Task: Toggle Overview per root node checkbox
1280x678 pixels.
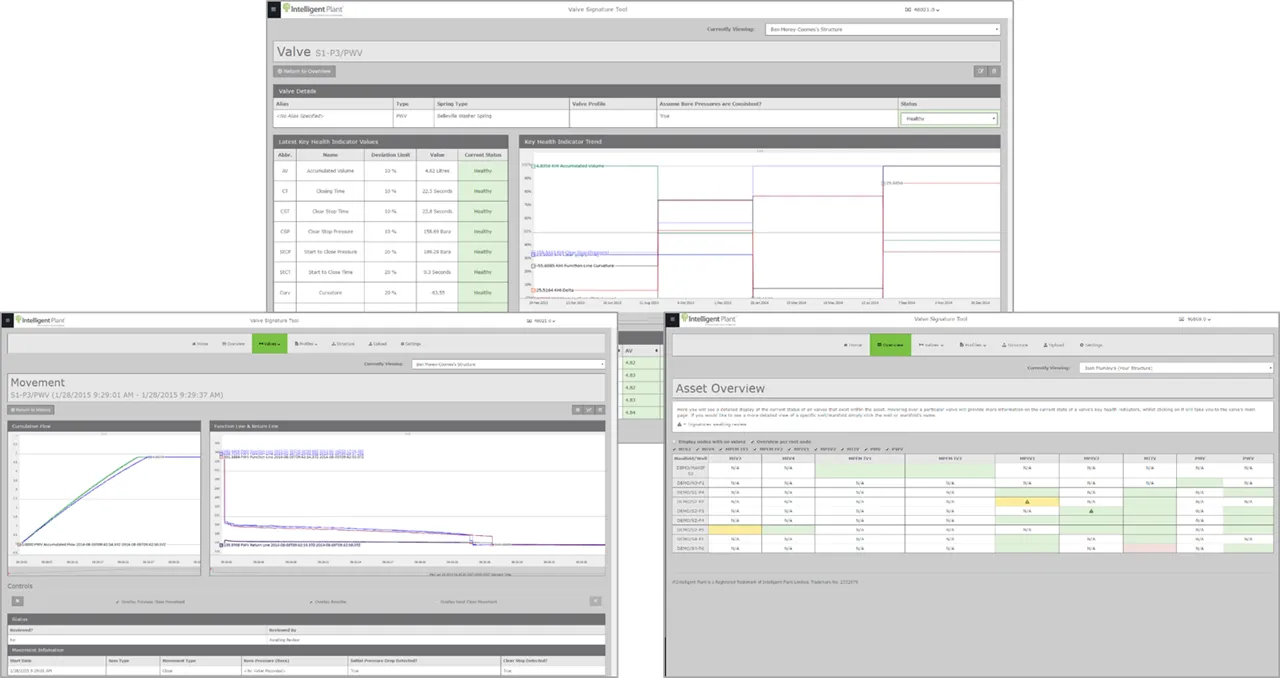Action: click(750, 441)
